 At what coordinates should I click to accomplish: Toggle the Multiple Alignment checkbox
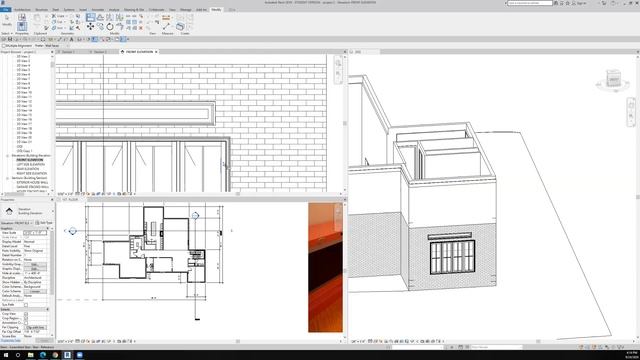pos(4,46)
